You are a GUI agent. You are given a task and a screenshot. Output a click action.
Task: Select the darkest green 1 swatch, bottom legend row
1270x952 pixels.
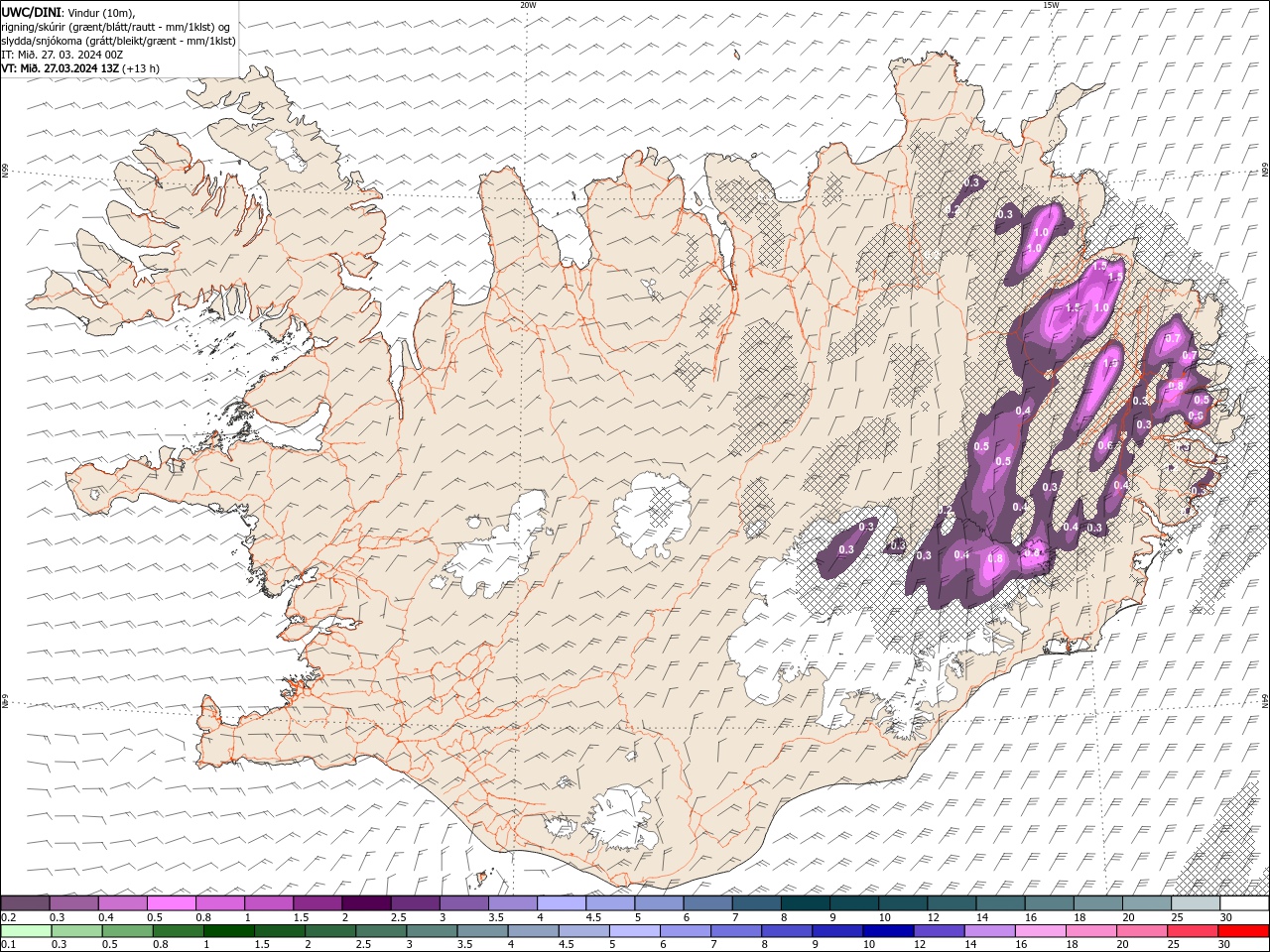[228, 931]
